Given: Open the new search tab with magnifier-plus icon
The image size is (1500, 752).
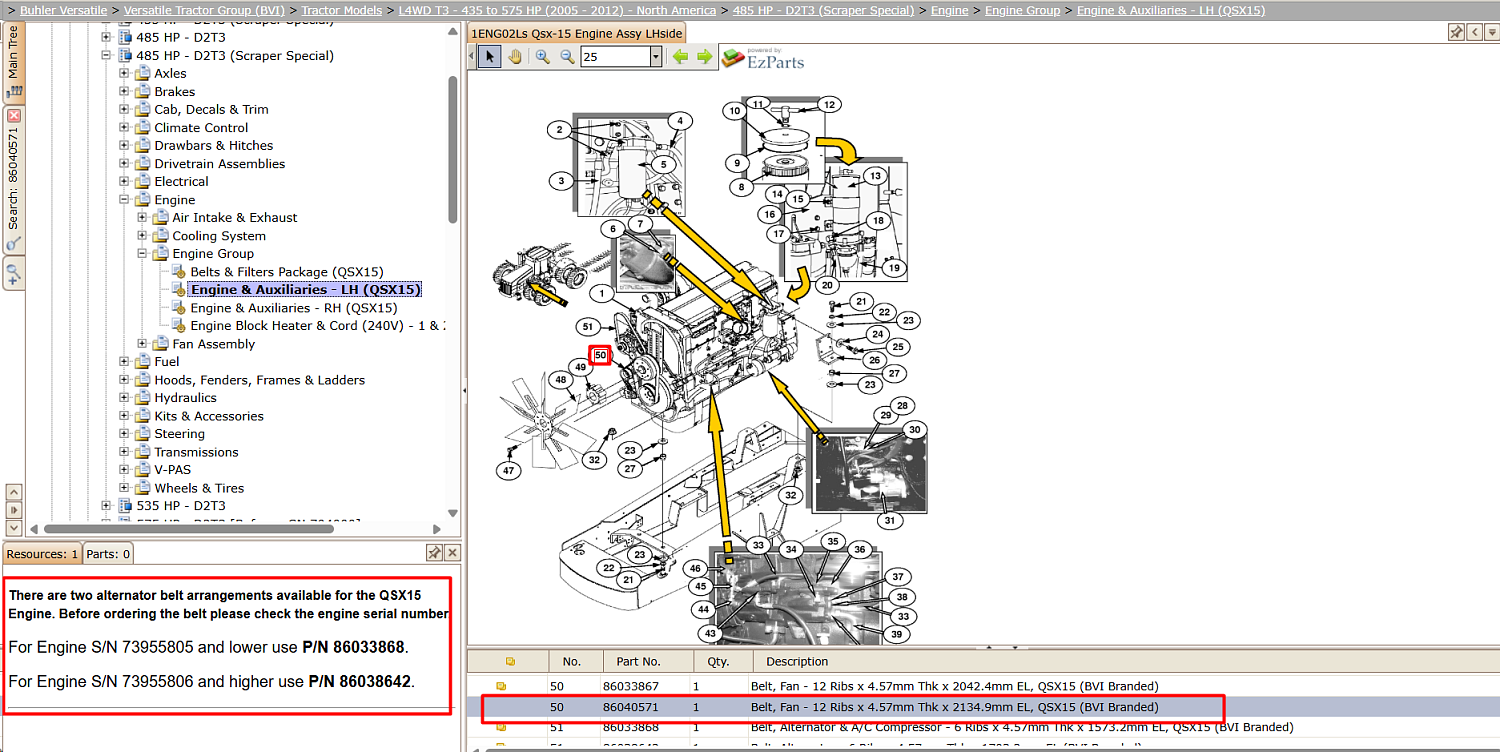Looking at the screenshot, I should (14, 272).
